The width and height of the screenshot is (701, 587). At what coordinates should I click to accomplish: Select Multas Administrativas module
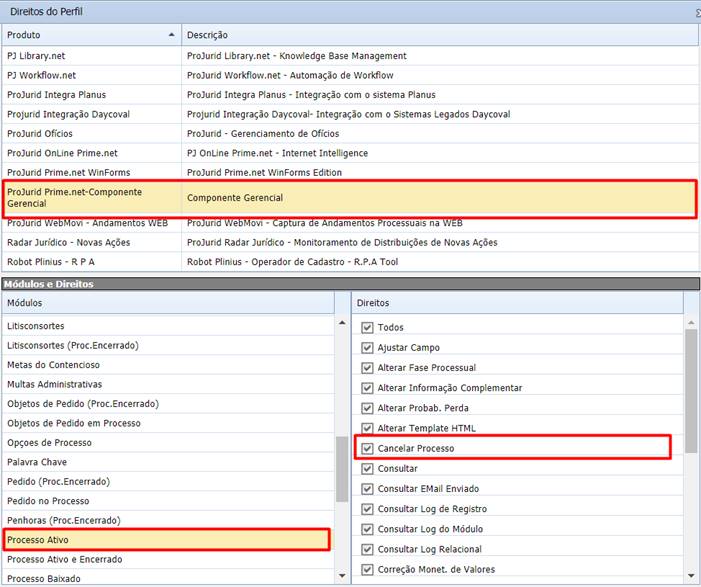click(x=168, y=384)
